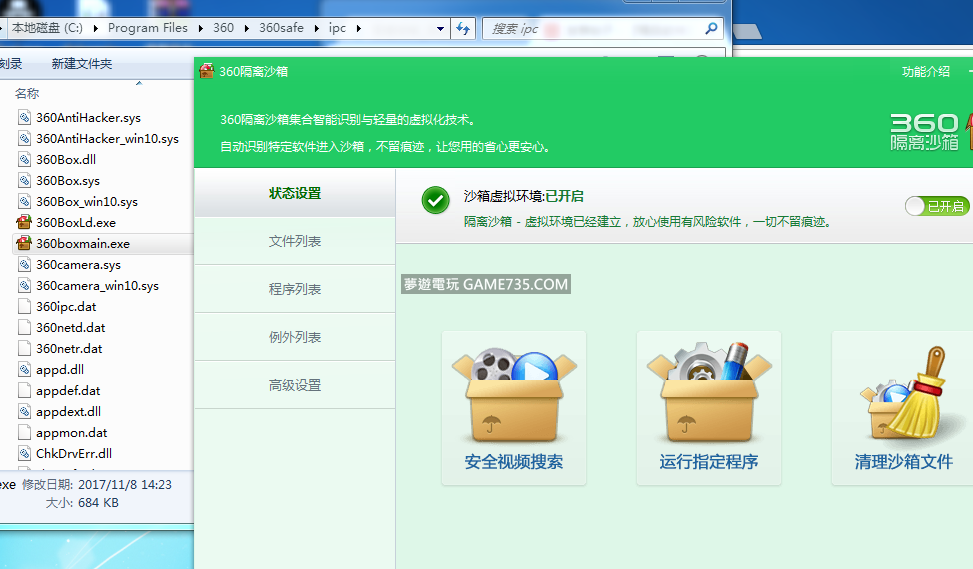
Task: Click the 360 folder breadcrumb segment
Action: 223,28
